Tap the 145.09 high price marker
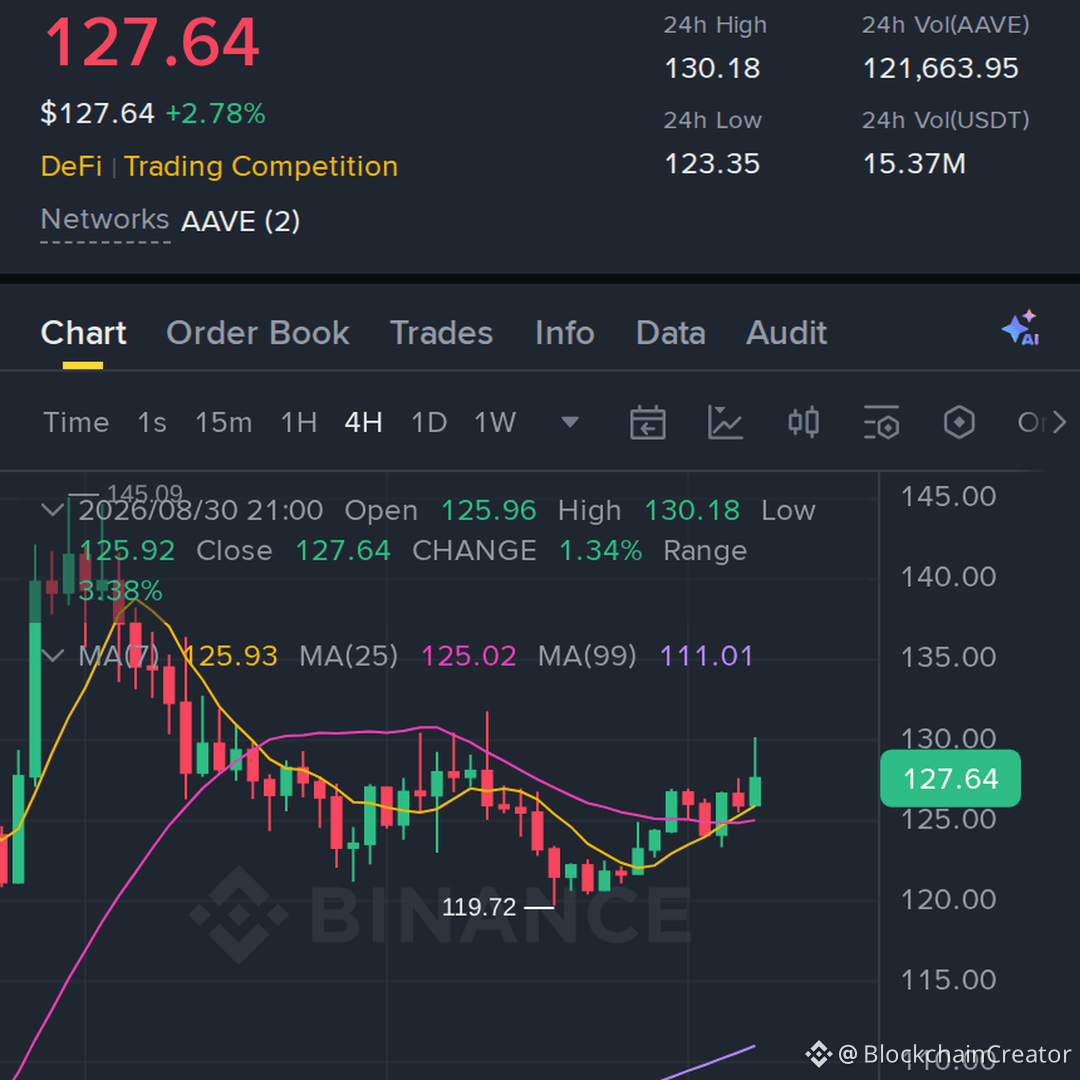The width and height of the screenshot is (1080, 1080). (x=145, y=493)
